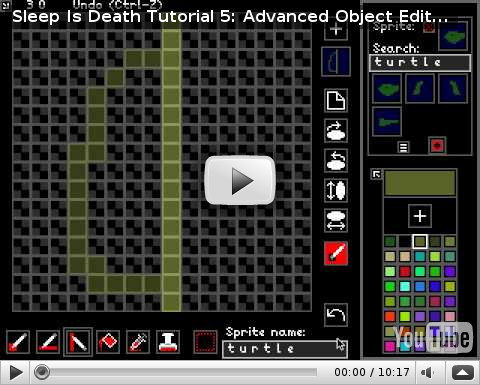Flip the sprite vertically
480x385 pixels.
point(336,190)
